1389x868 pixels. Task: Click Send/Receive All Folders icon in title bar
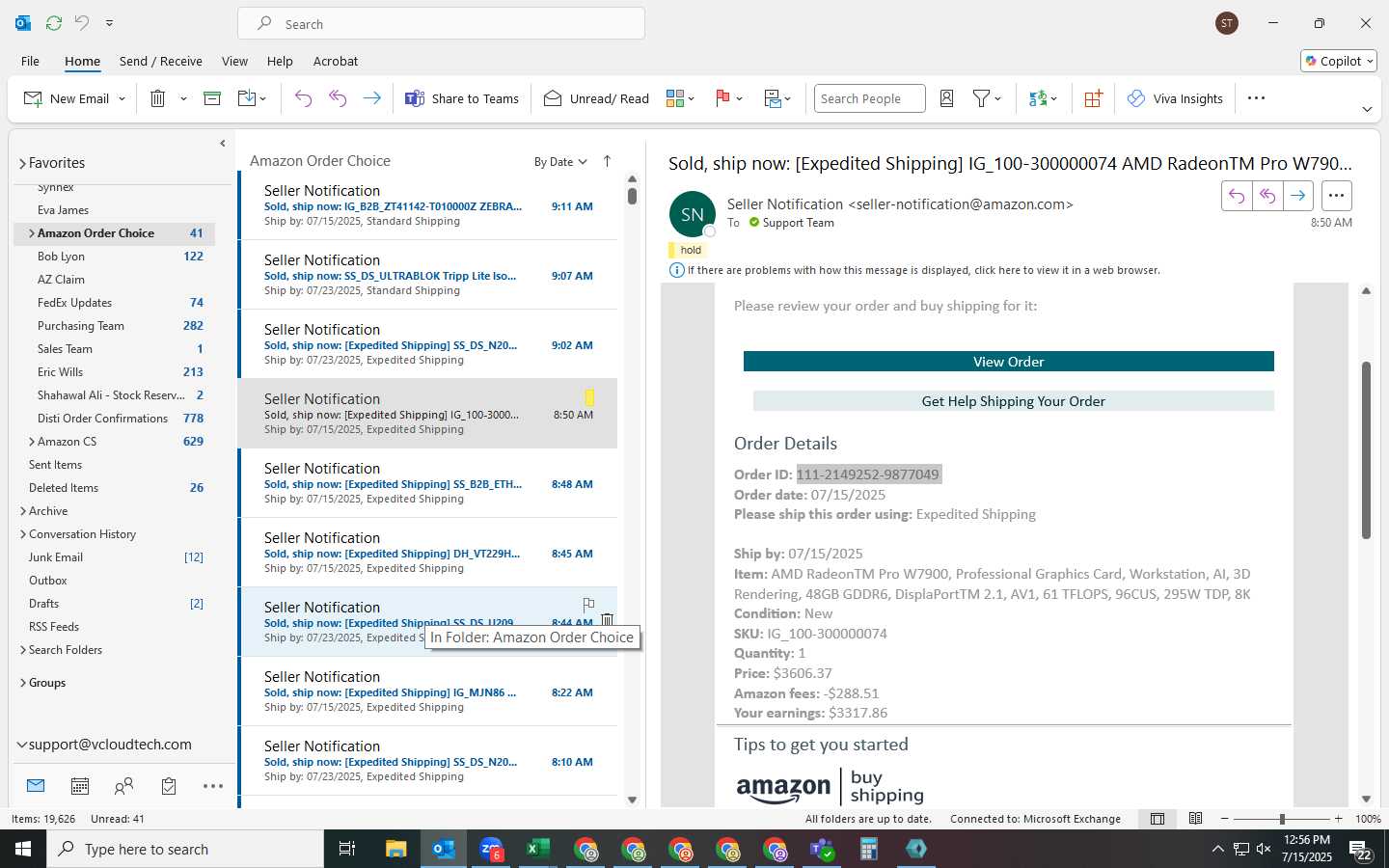pos(54,22)
